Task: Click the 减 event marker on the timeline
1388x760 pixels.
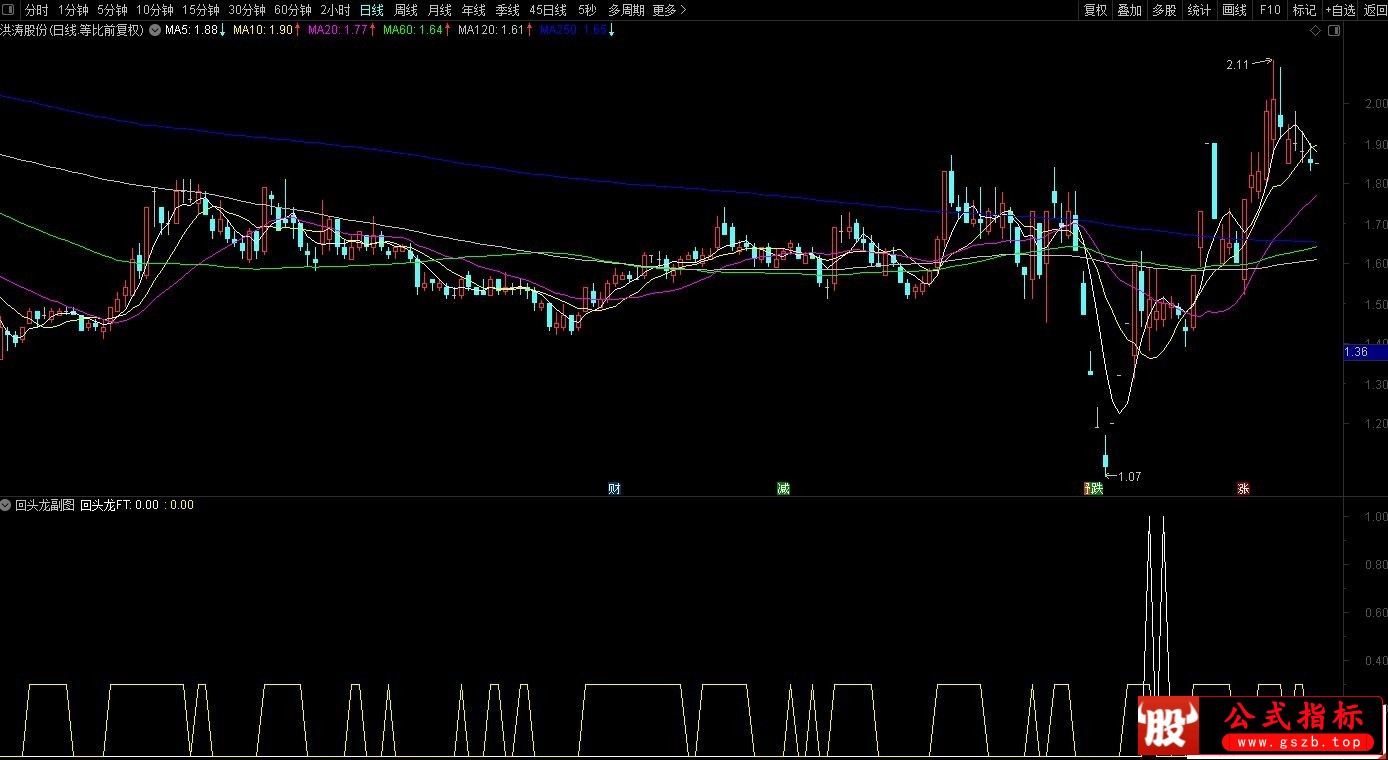Action: pos(783,489)
